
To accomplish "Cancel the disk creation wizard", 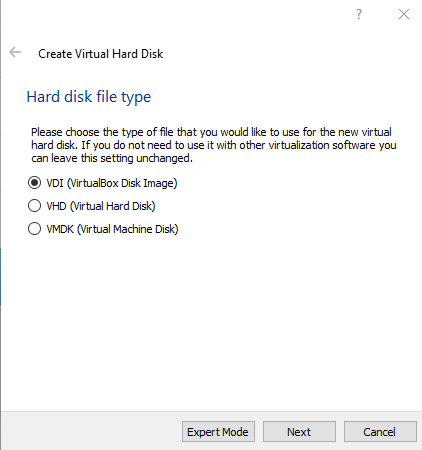I will pyautogui.click(x=380, y=432).
